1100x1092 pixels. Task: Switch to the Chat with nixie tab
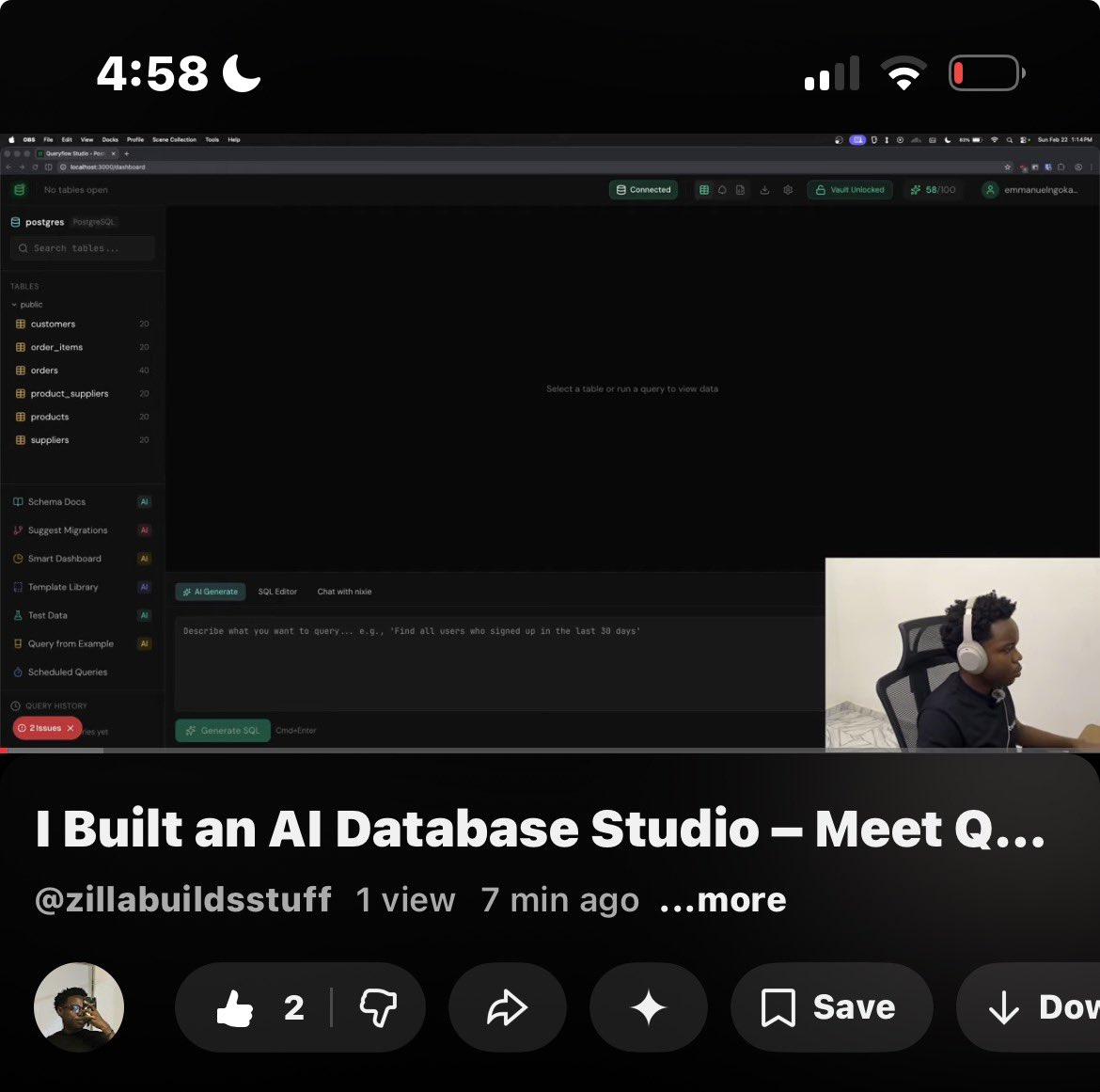pos(344,592)
